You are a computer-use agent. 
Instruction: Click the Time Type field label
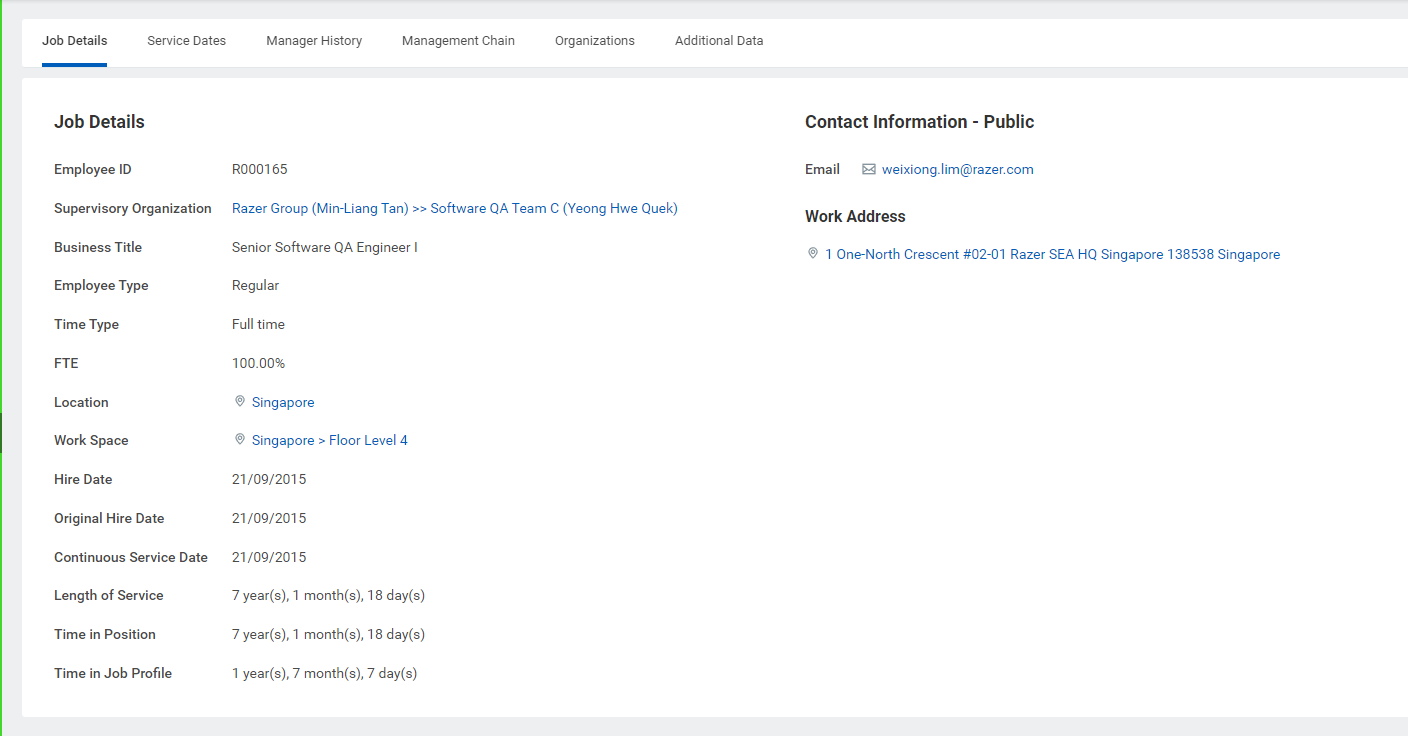(87, 324)
